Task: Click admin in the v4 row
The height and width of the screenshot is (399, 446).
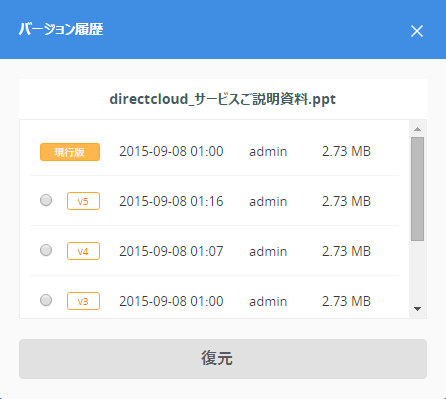Action: (x=268, y=251)
